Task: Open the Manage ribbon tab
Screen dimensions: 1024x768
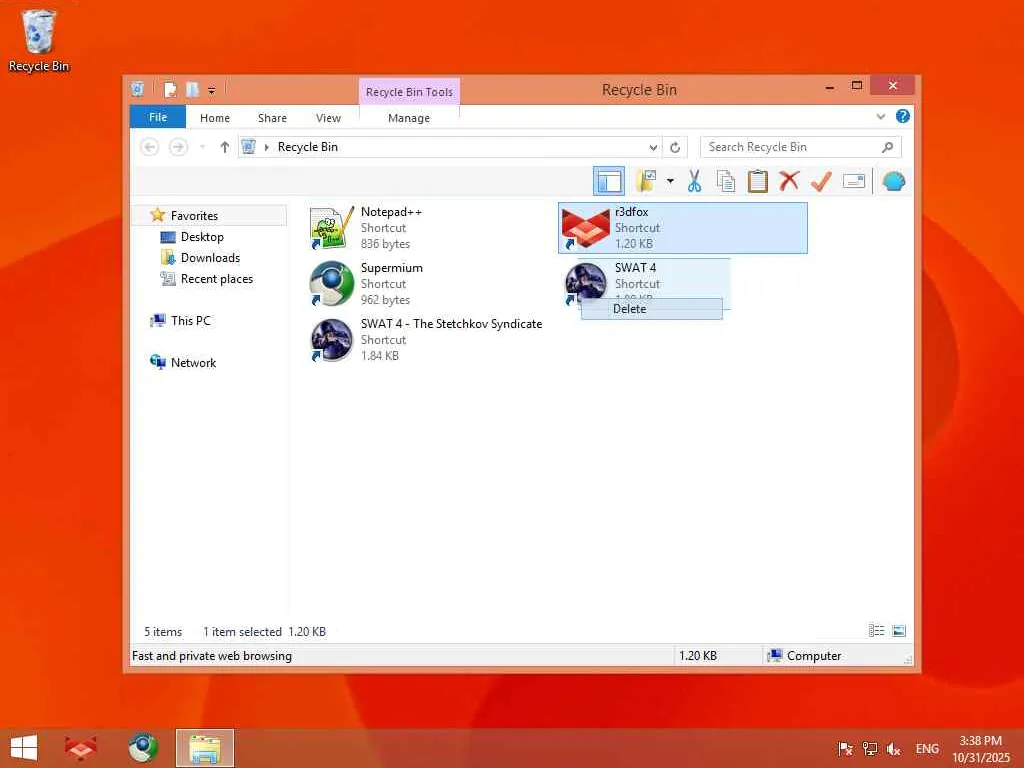Action: point(409,118)
